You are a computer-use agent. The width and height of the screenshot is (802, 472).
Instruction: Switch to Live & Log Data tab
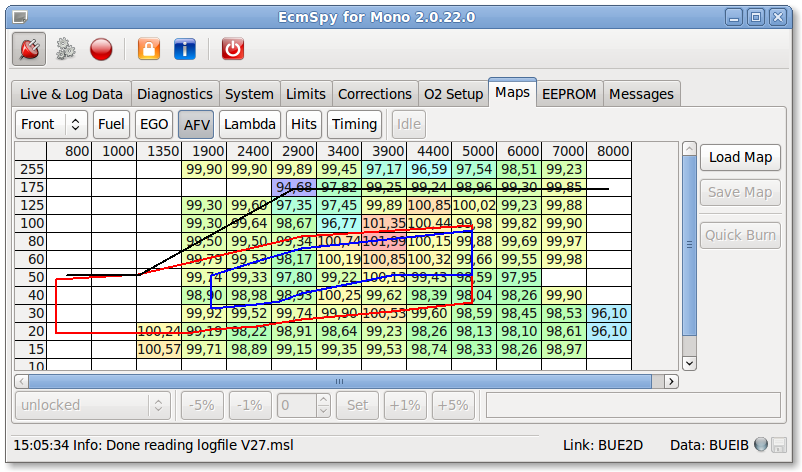71,94
